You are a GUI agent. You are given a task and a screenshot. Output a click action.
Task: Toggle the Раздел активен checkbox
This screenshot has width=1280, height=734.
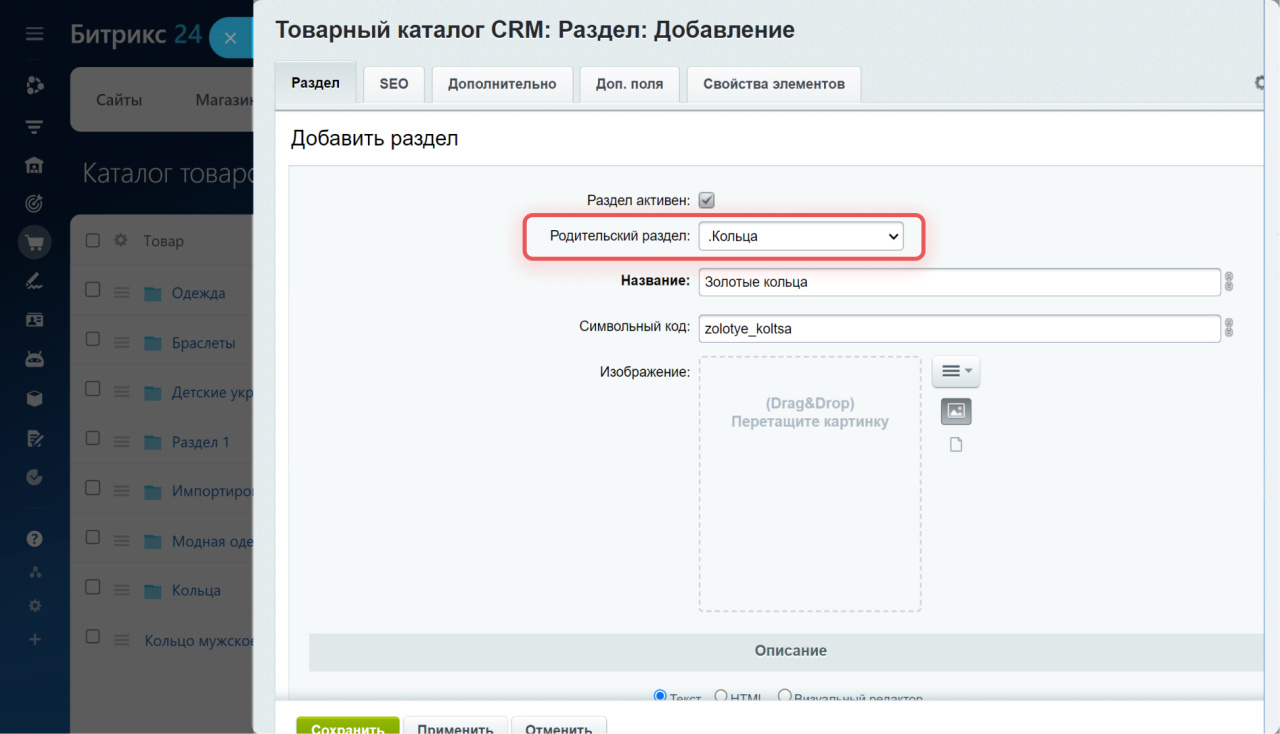pos(706,200)
